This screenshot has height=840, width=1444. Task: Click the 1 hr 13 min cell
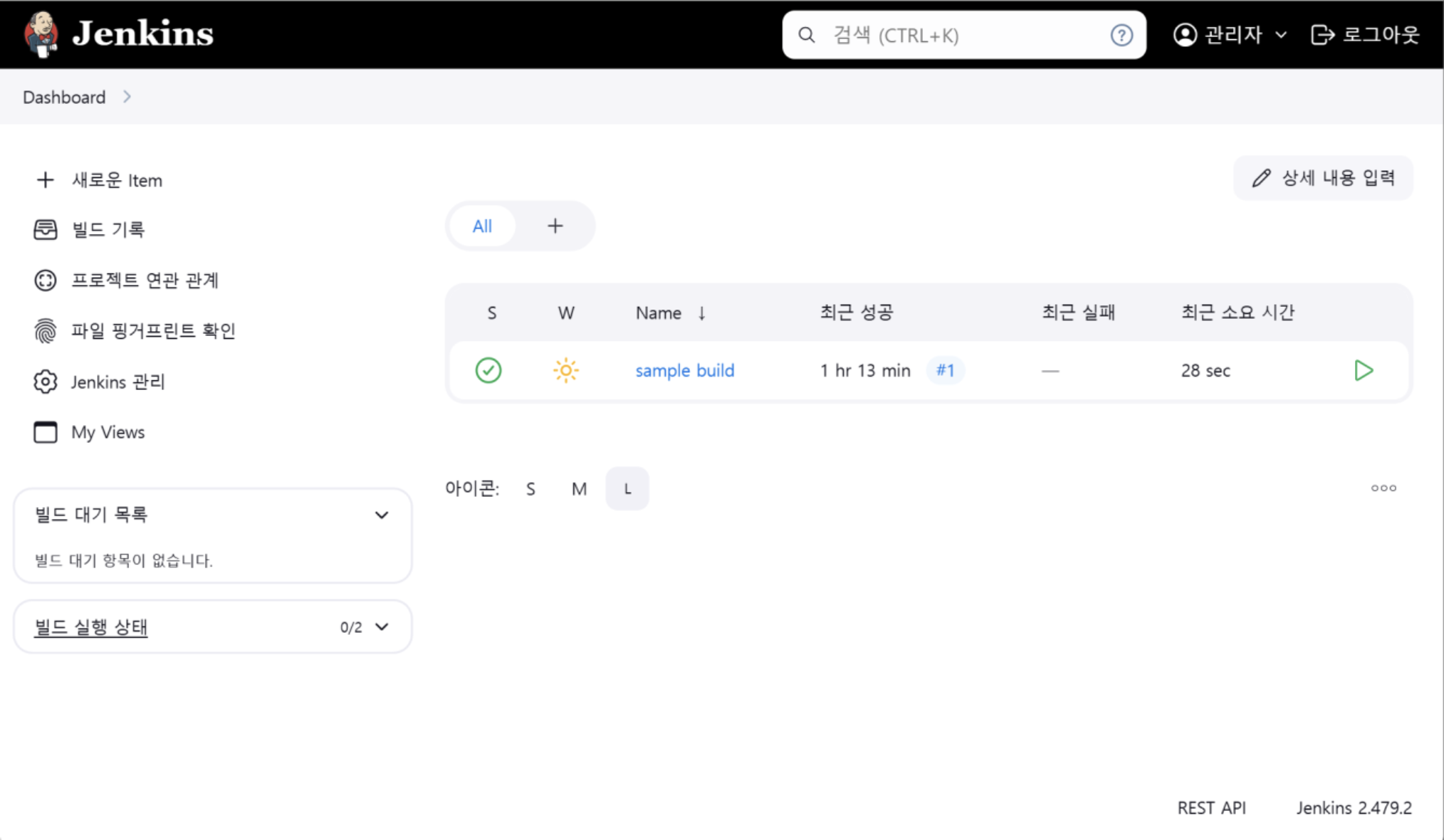coord(865,371)
